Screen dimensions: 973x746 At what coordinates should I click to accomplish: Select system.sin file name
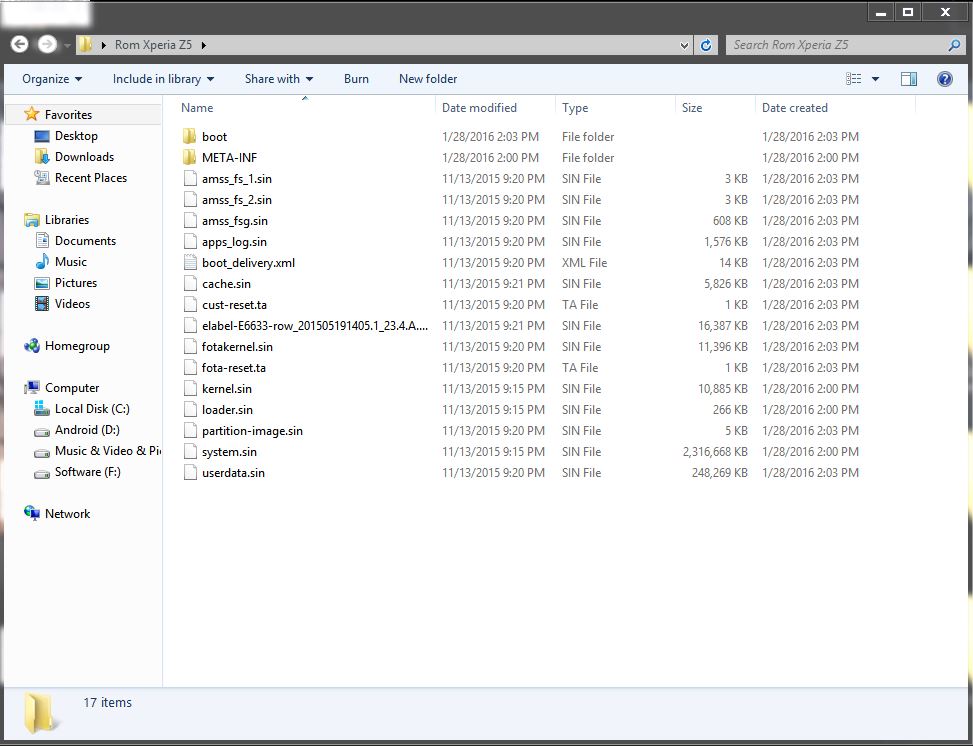229,452
